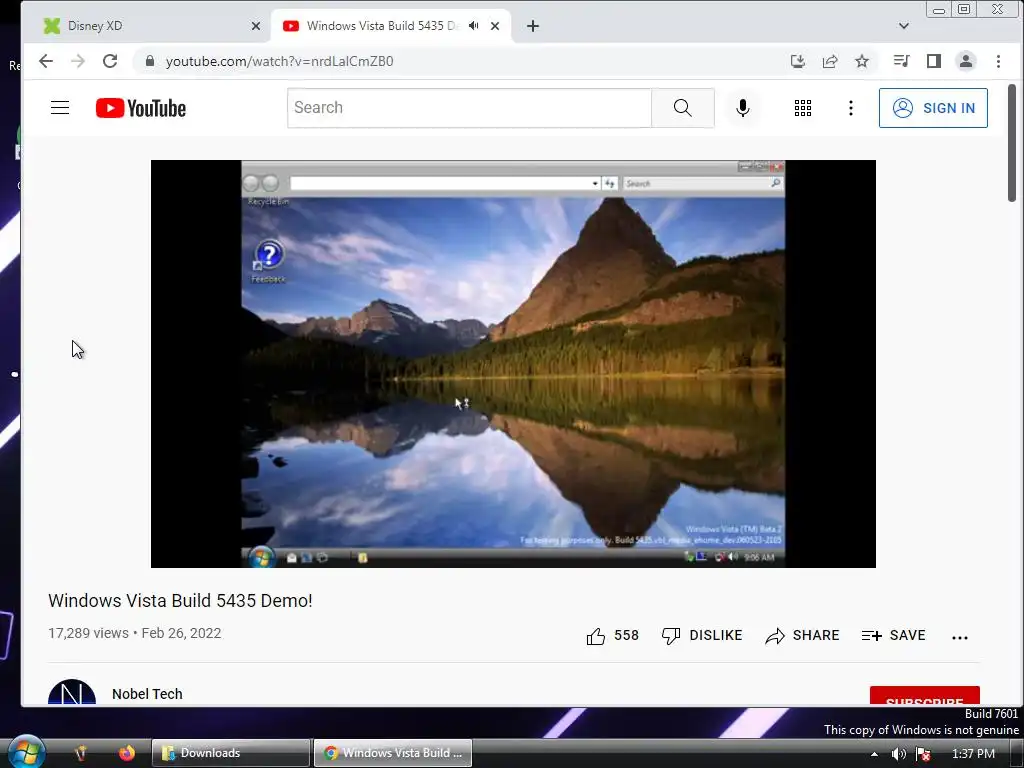Open YouTube hamburger guide menu
Viewport: 1024px width, 768px height.
click(x=60, y=108)
